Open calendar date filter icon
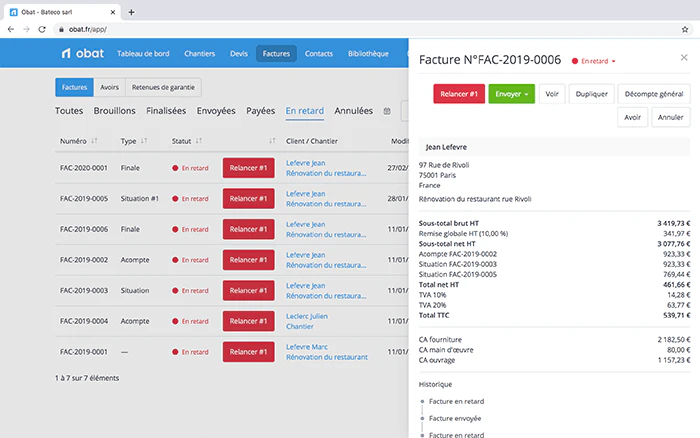 click(387, 111)
